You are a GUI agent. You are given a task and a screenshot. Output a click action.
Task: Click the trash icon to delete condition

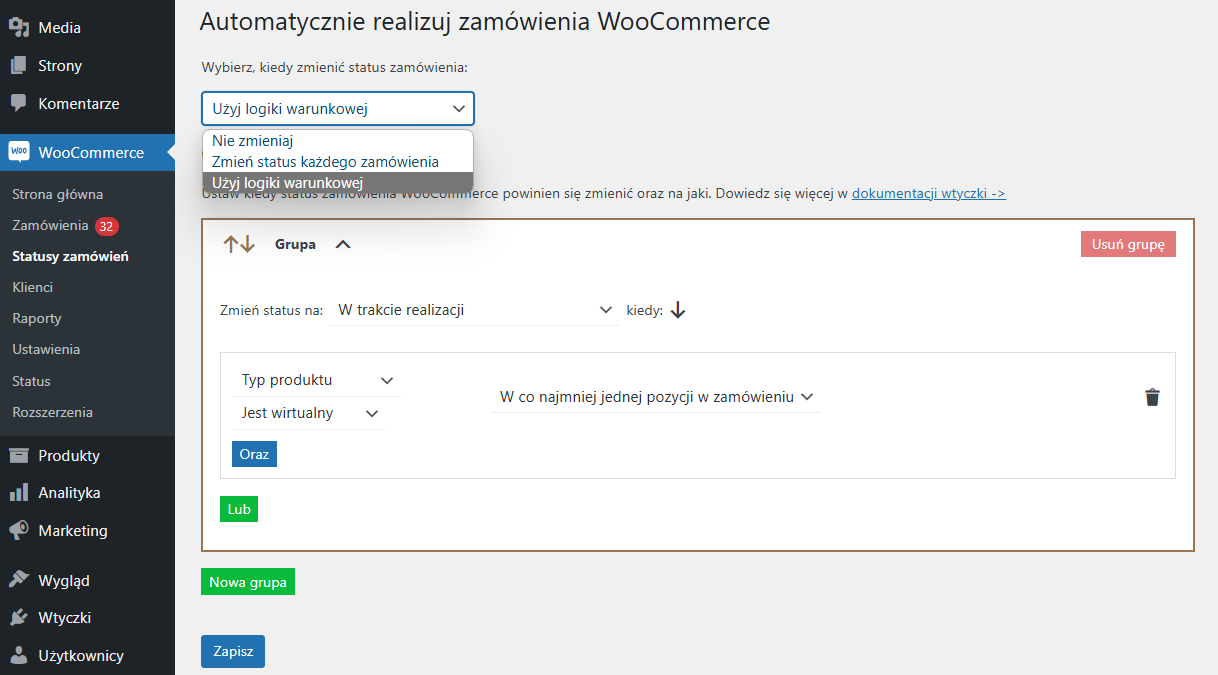pos(1152,397)
